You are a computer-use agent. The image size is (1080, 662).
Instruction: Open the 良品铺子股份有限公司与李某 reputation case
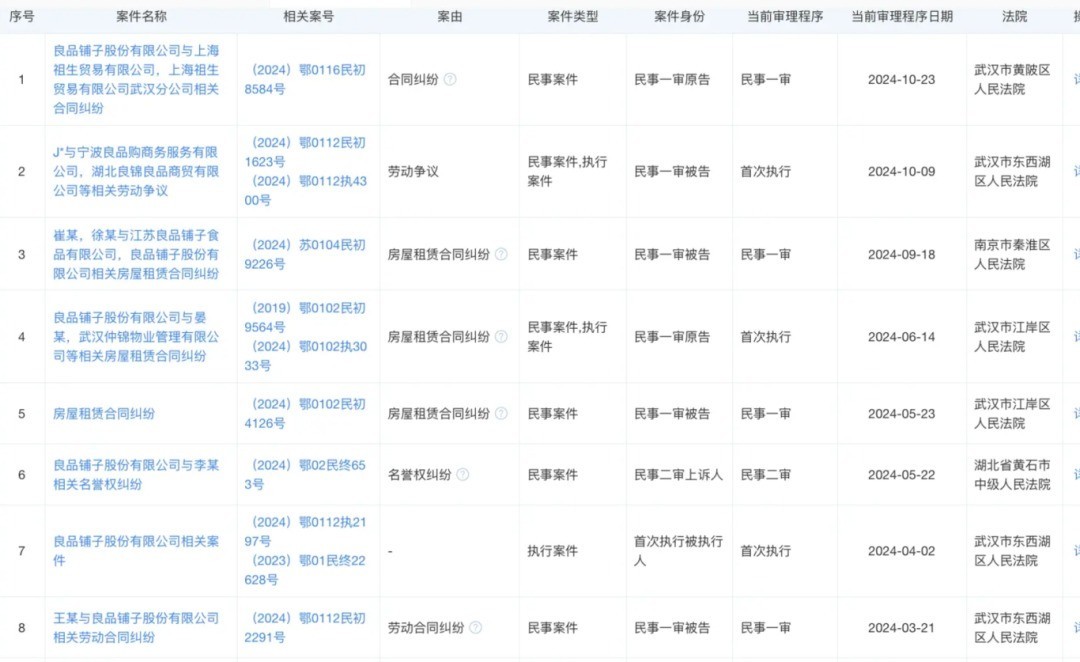point(136,475)
